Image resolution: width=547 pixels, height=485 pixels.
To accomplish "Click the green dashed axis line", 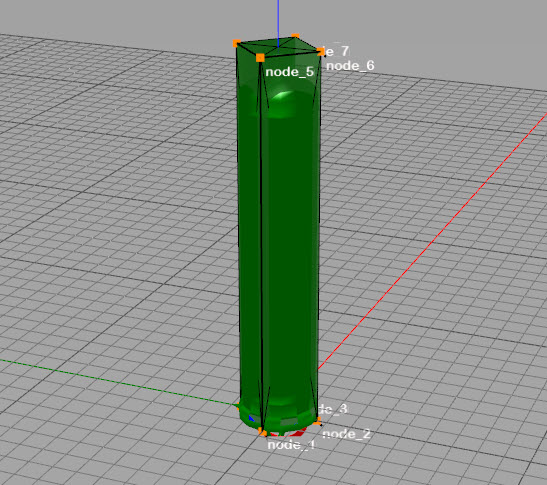I will 119,382.
